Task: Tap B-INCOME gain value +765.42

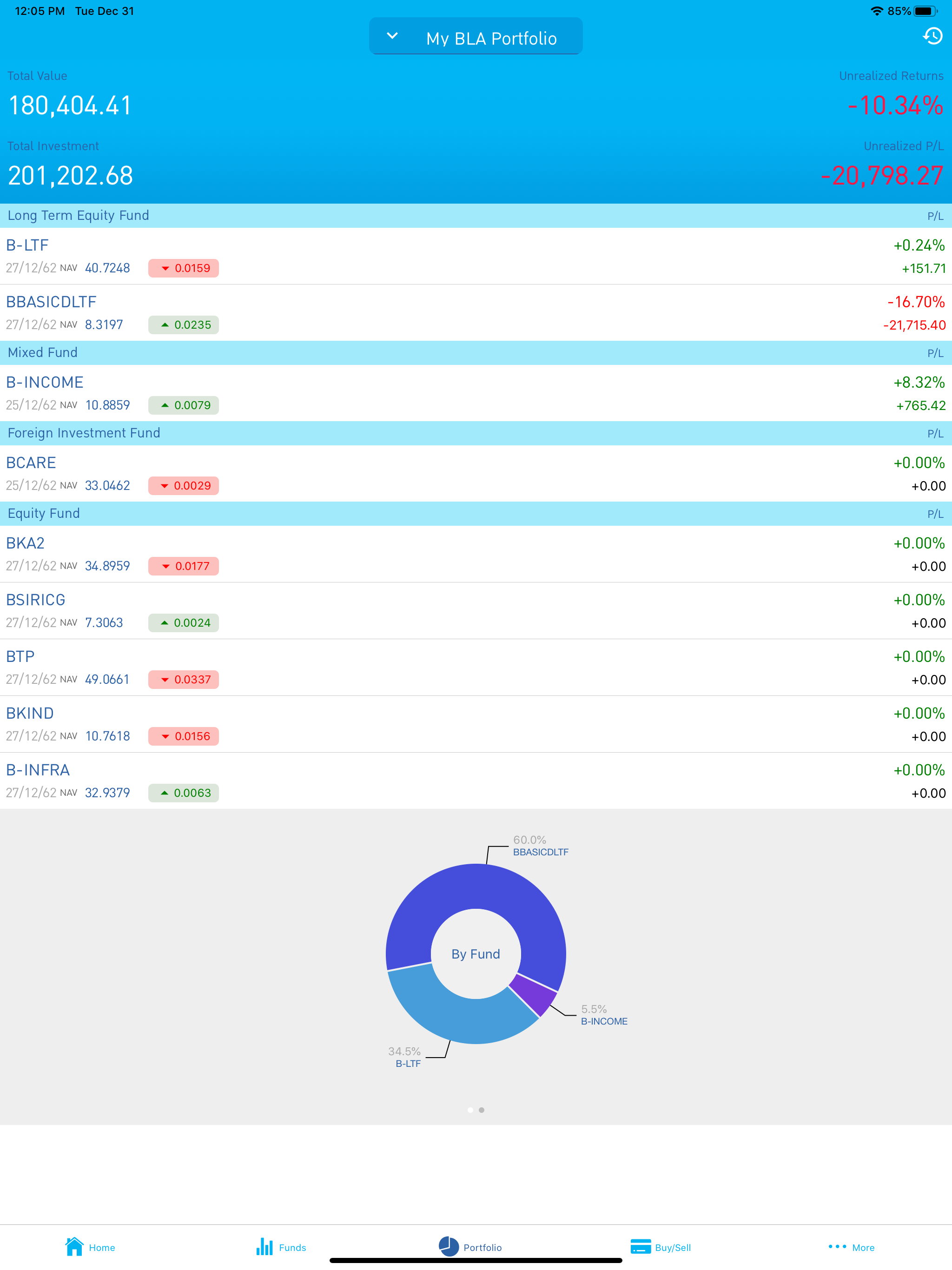Action: 921,405
